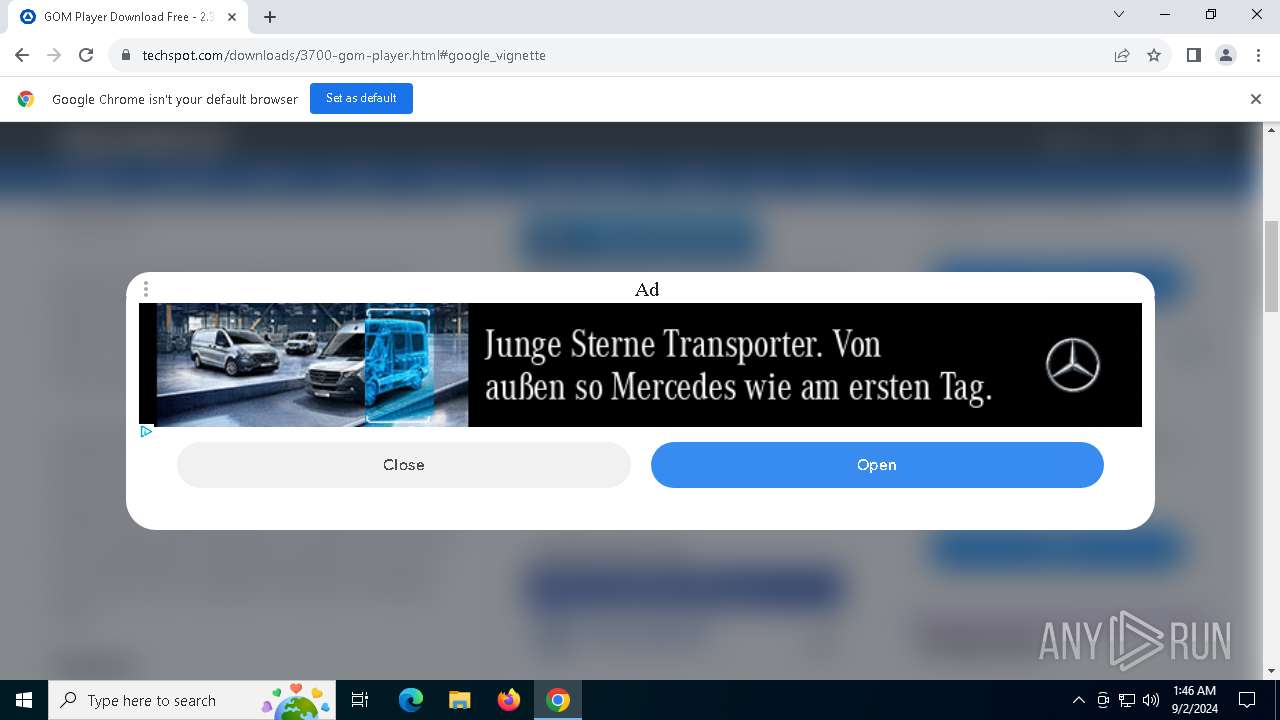Open volume control tray icon
The width and height of the screenshot is (1280, 720).
click(1151, 700)
